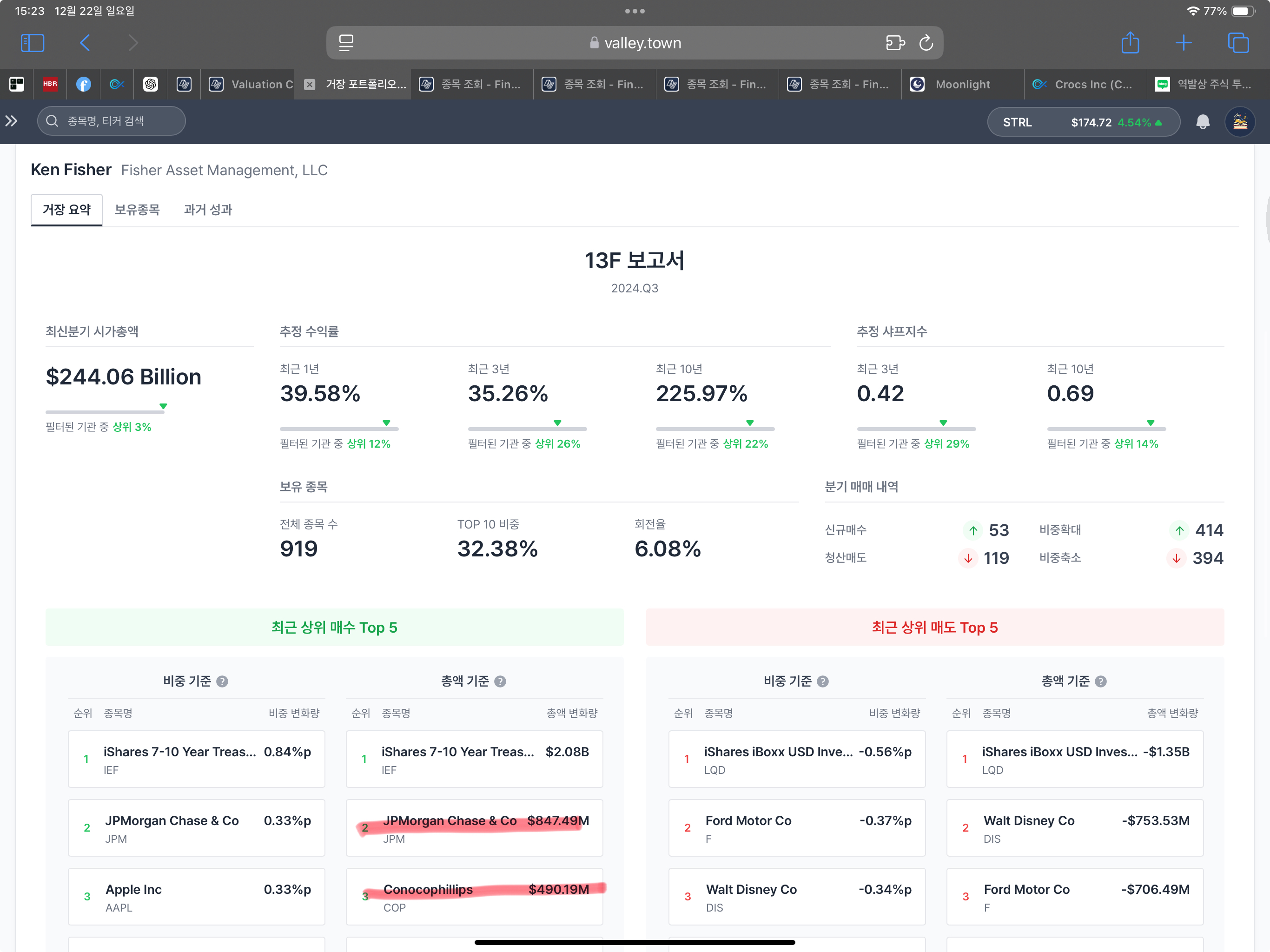Image resolution: width=1270 pixels, height=952 pixels.
Task: Click the 0.42 Sharpe ratio value
Action: pyautogui.click(x=880, y=394)
